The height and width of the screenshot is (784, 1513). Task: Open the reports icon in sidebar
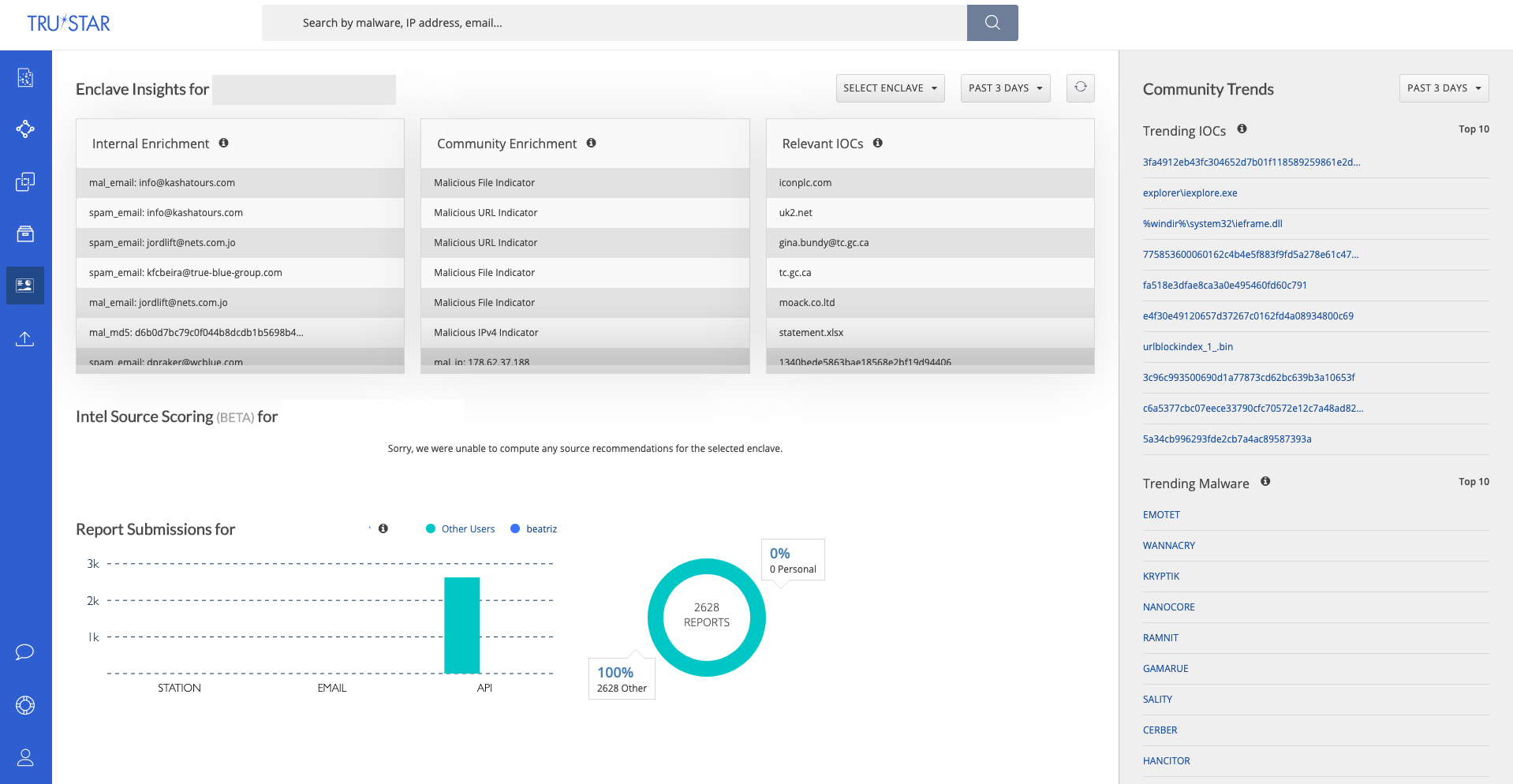pos(25,77)
